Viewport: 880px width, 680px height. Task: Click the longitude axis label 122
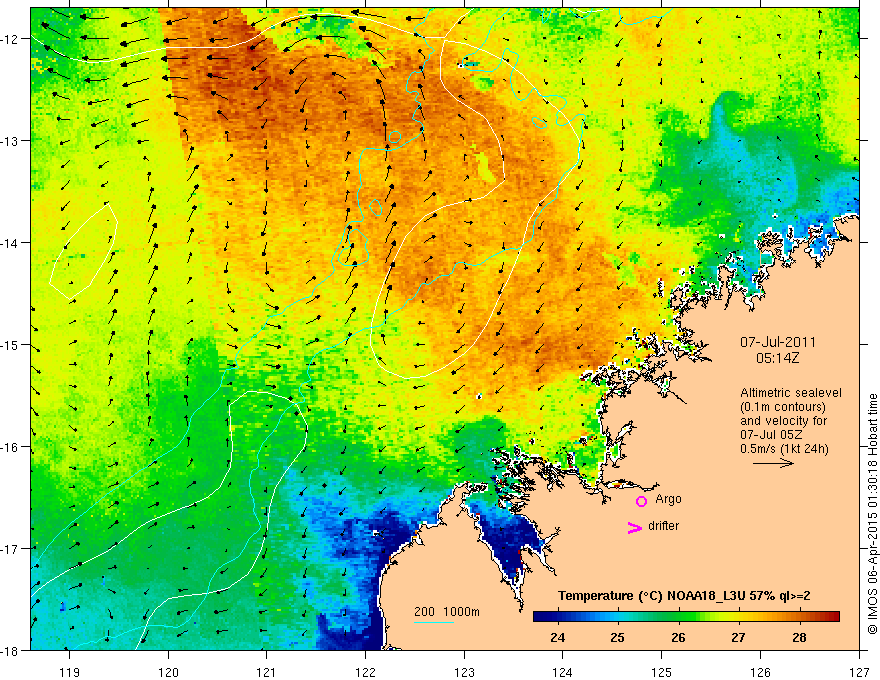365,672
